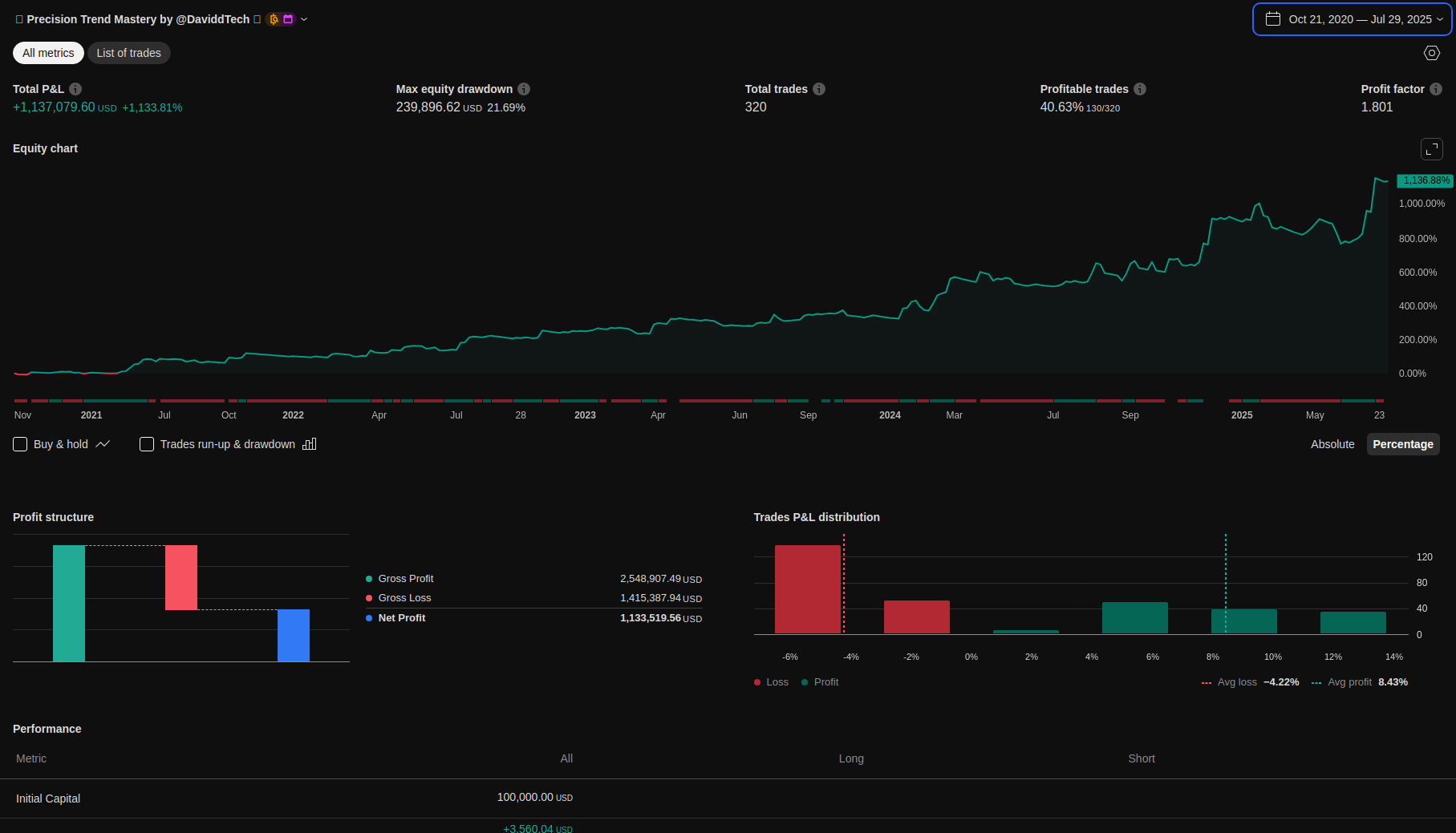Viewport: 1456px width, 833px height.
Task: Click the Total trades info icon
Action: tap(819, 89)
